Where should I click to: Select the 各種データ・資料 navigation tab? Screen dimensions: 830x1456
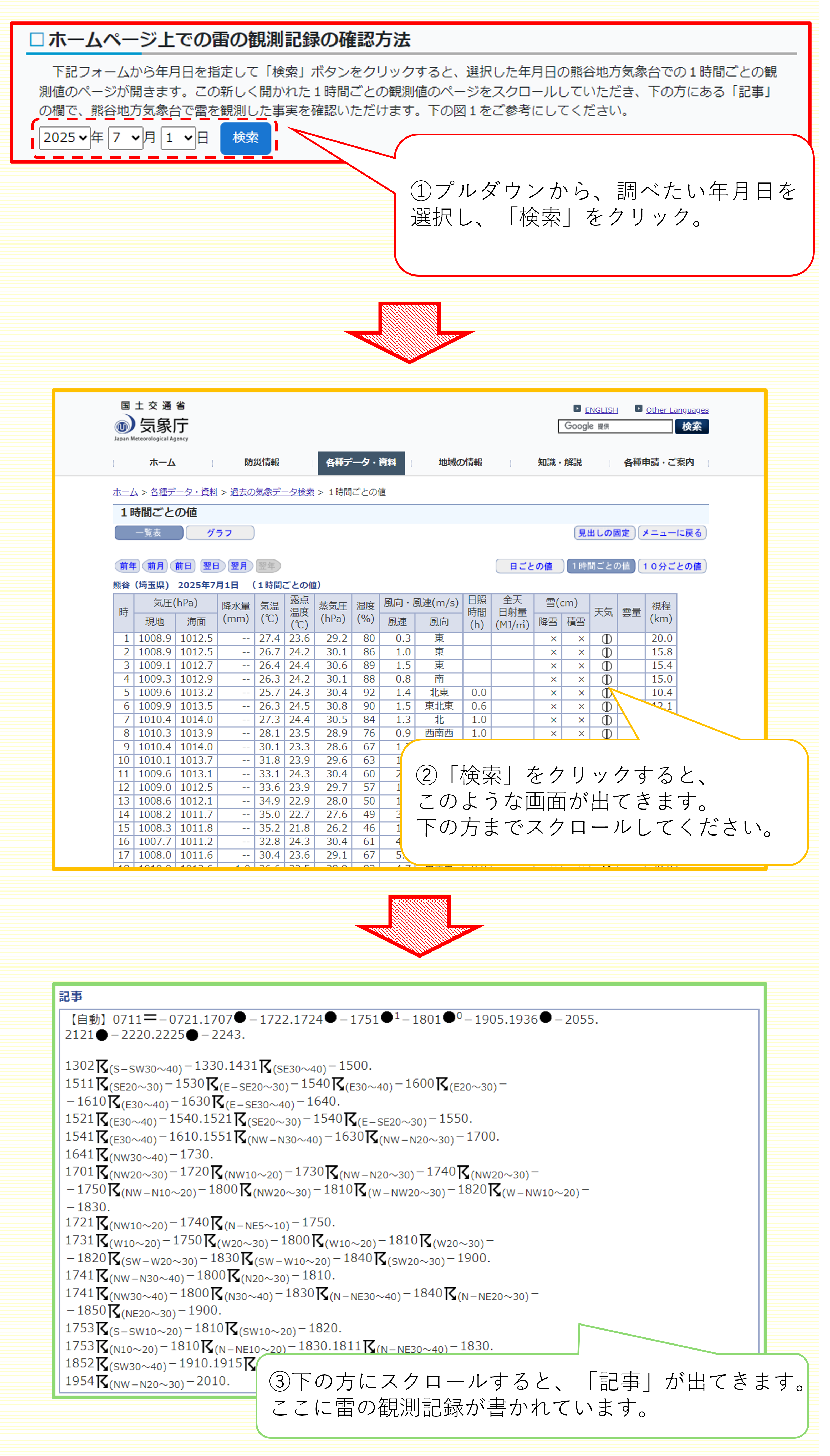361,462
